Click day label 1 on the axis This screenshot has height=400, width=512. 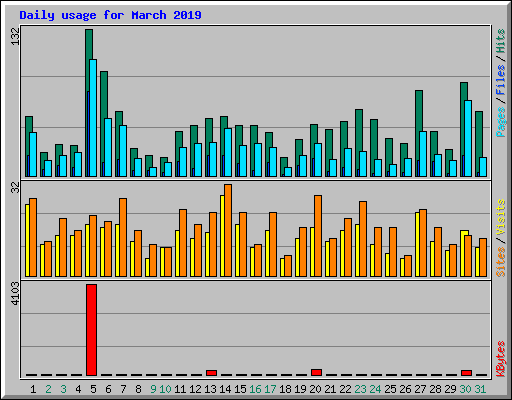click(33, 389)
